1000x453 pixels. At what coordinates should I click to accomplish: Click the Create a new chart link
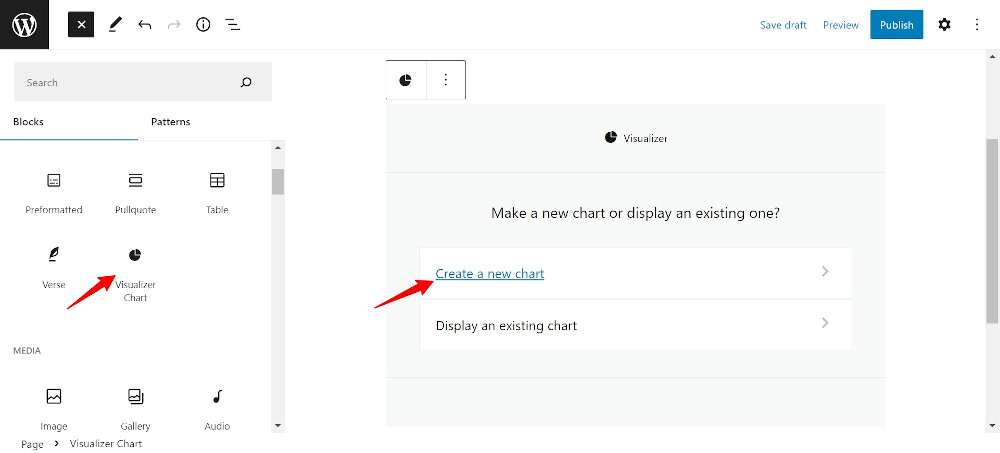(x=490, y=274)
